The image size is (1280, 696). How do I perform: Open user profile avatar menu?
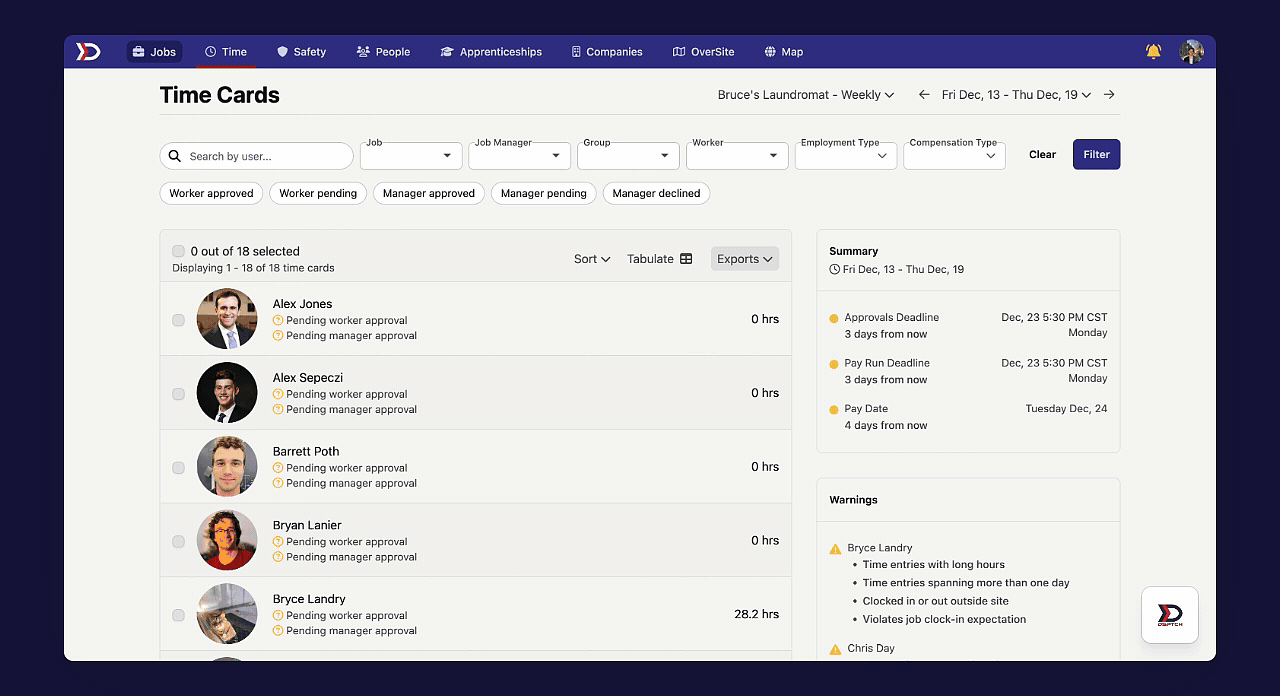(x=1191, y=52)
